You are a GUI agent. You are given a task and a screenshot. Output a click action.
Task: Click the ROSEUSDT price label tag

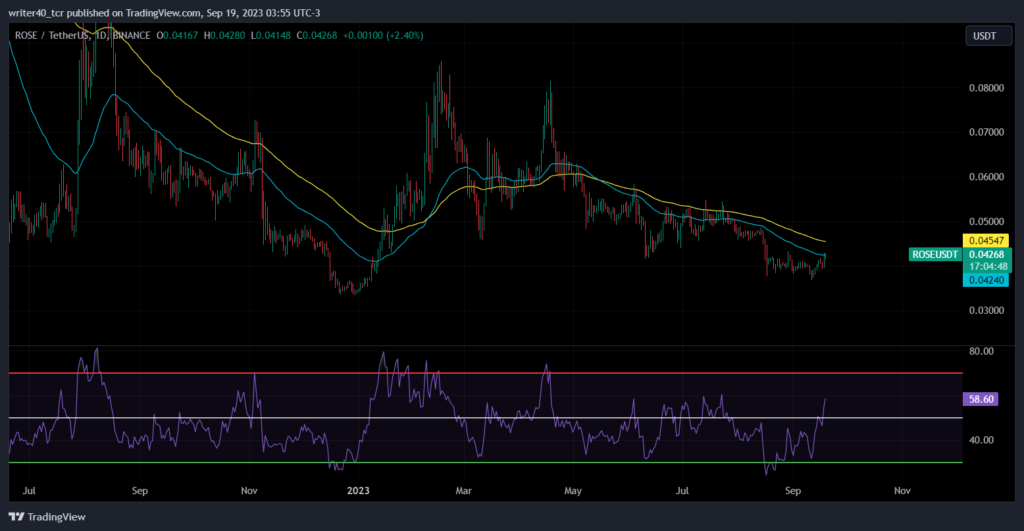[x=935, y=254]
